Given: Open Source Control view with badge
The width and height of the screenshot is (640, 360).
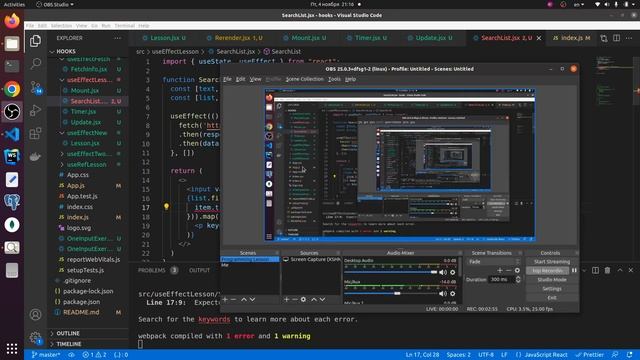Looking at the screenshot, I should point(36,87).
